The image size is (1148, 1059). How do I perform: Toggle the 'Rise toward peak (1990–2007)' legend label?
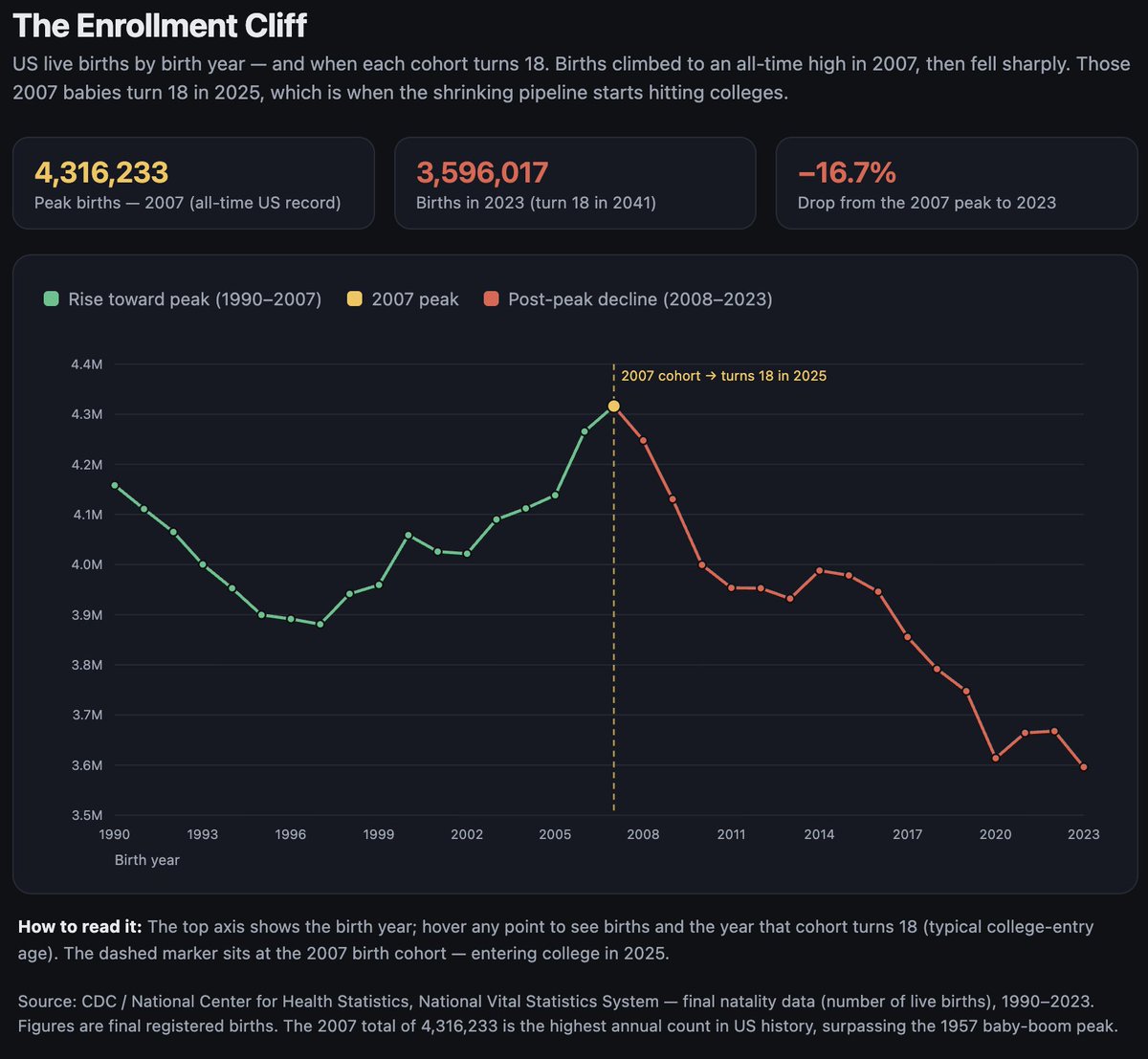(195, 299)
